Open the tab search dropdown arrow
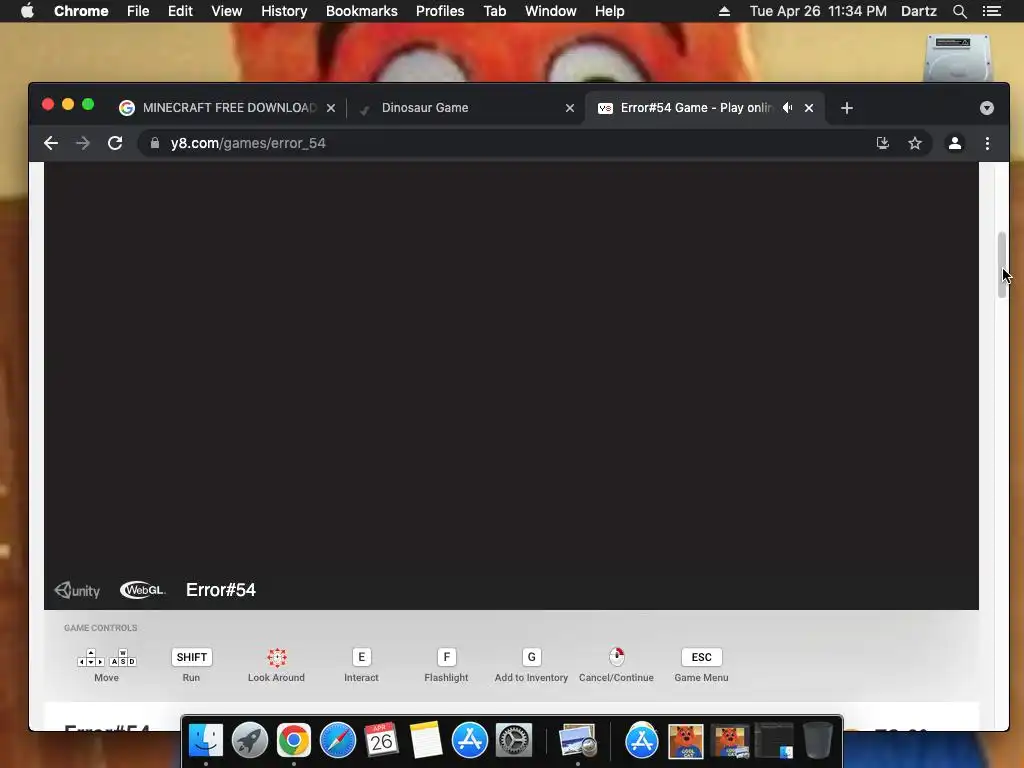The height and width of the screenshot is (768, 1024). [987, 108]
